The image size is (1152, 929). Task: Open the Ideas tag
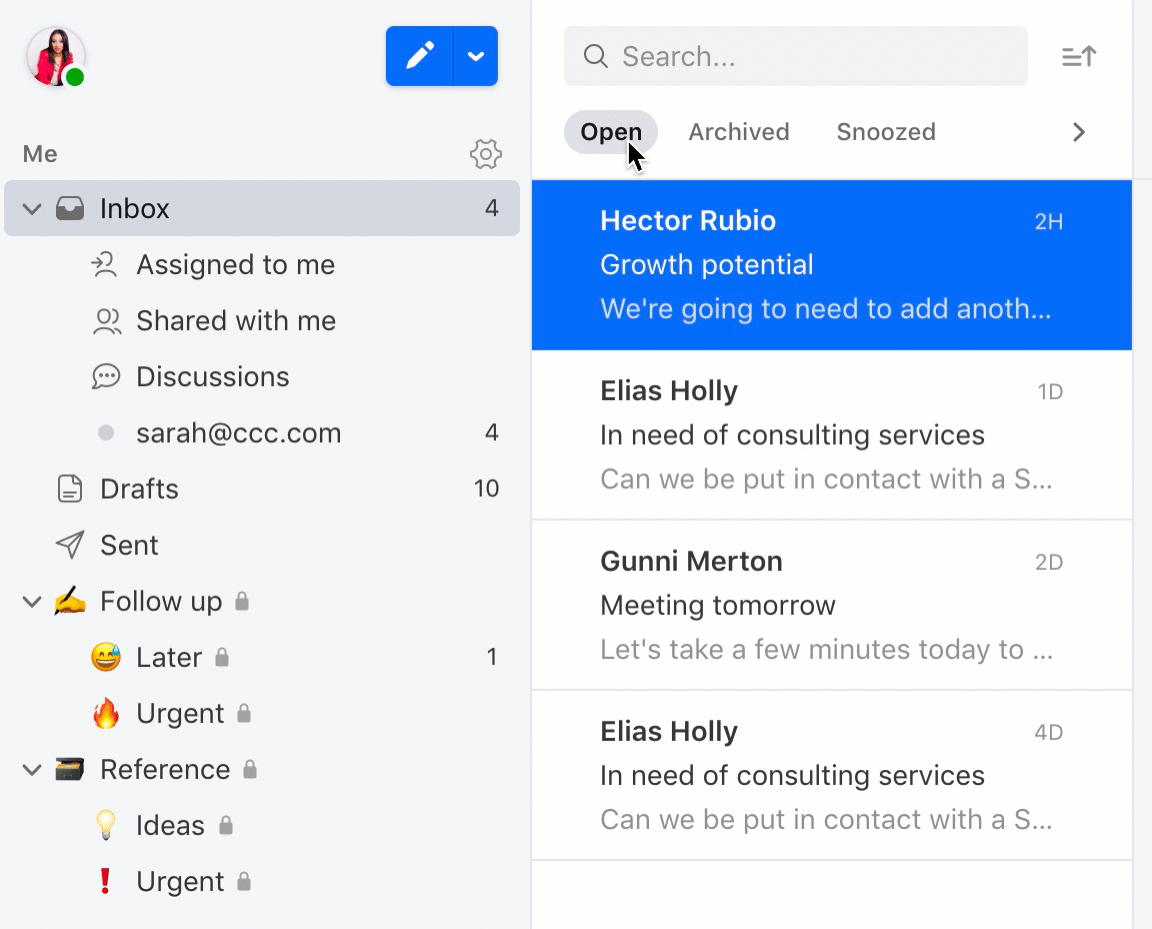point(170,825)
